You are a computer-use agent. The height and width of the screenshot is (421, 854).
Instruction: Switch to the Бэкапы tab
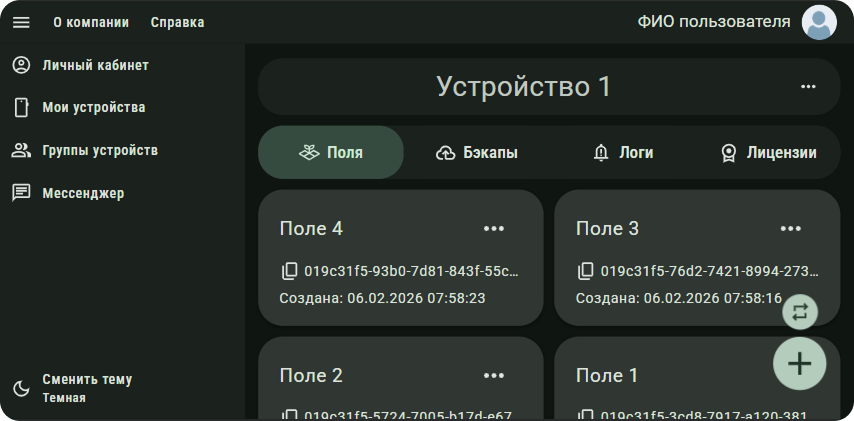click(477, 153)
